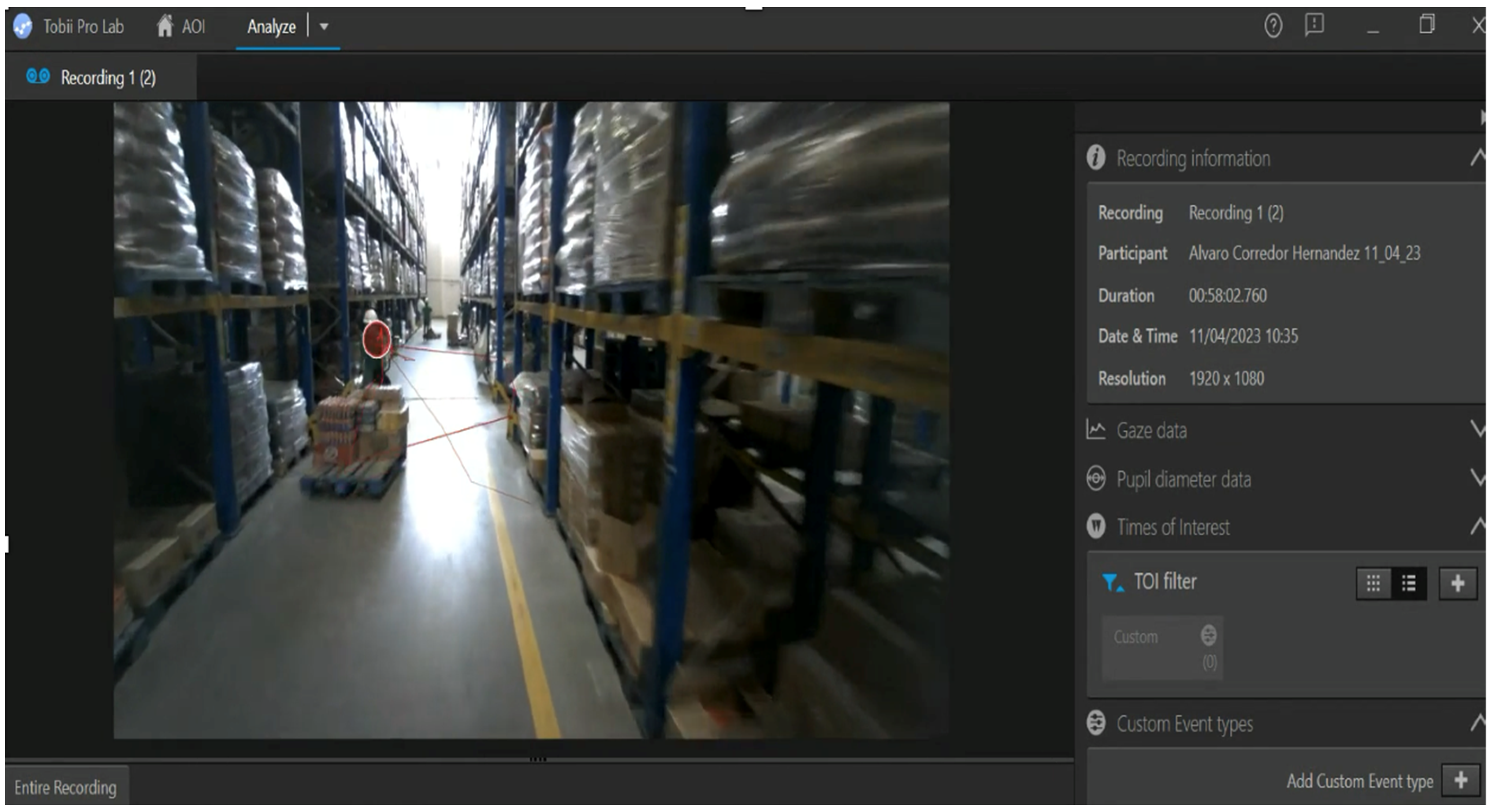Select the Entire Recording interval
Screen dimensions: 1490x812
click(x=65, y=787)
